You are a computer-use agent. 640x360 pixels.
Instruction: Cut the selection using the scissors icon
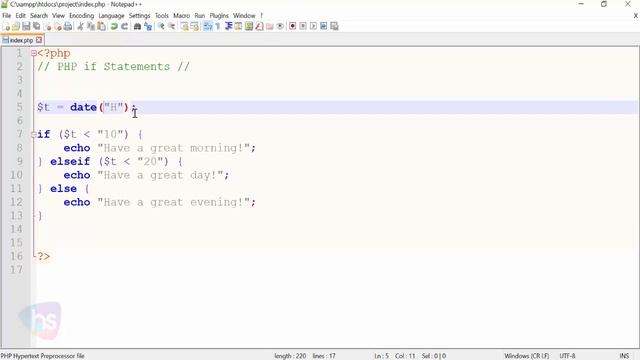coord(80,27)
